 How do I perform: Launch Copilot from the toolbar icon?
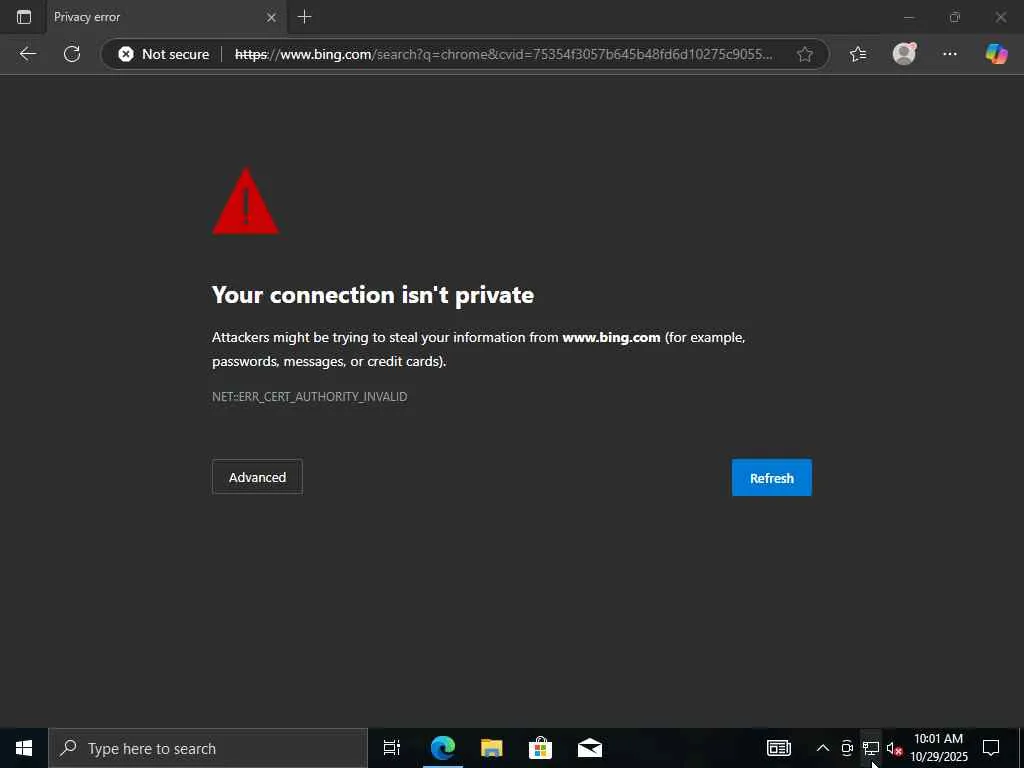(997, 54)
